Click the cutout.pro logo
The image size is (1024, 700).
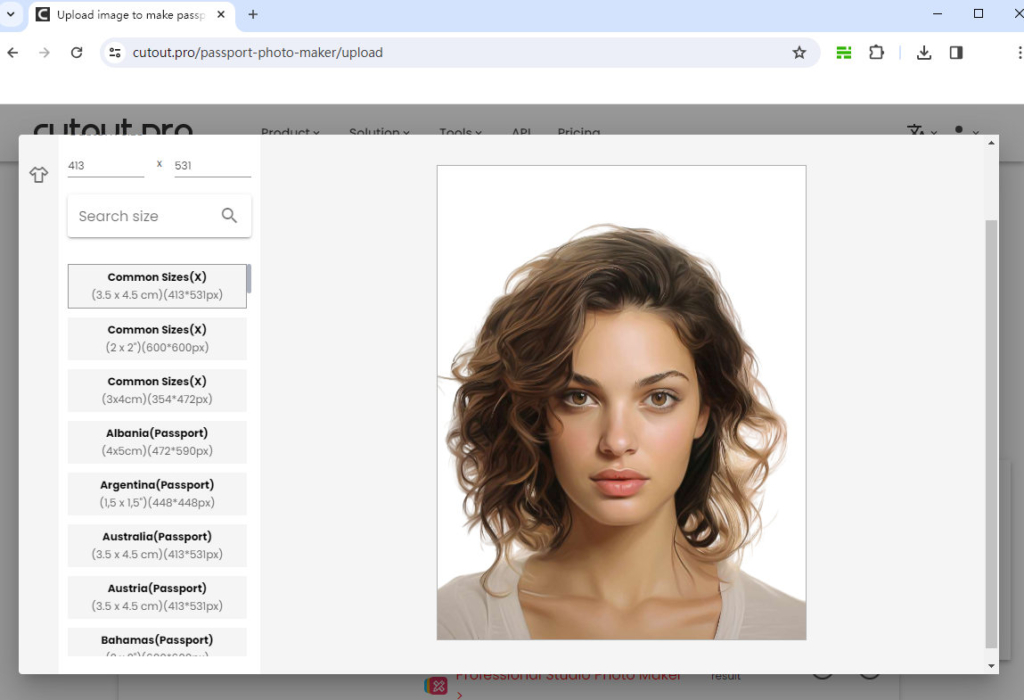pyautogui.click(x=113, y=127)
